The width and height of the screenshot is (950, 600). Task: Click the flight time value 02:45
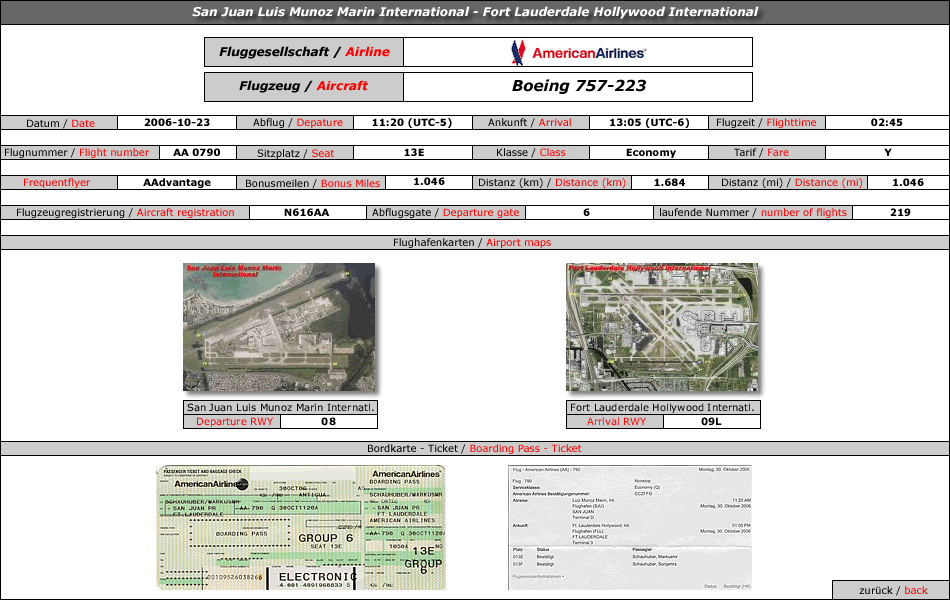point(887,122)
